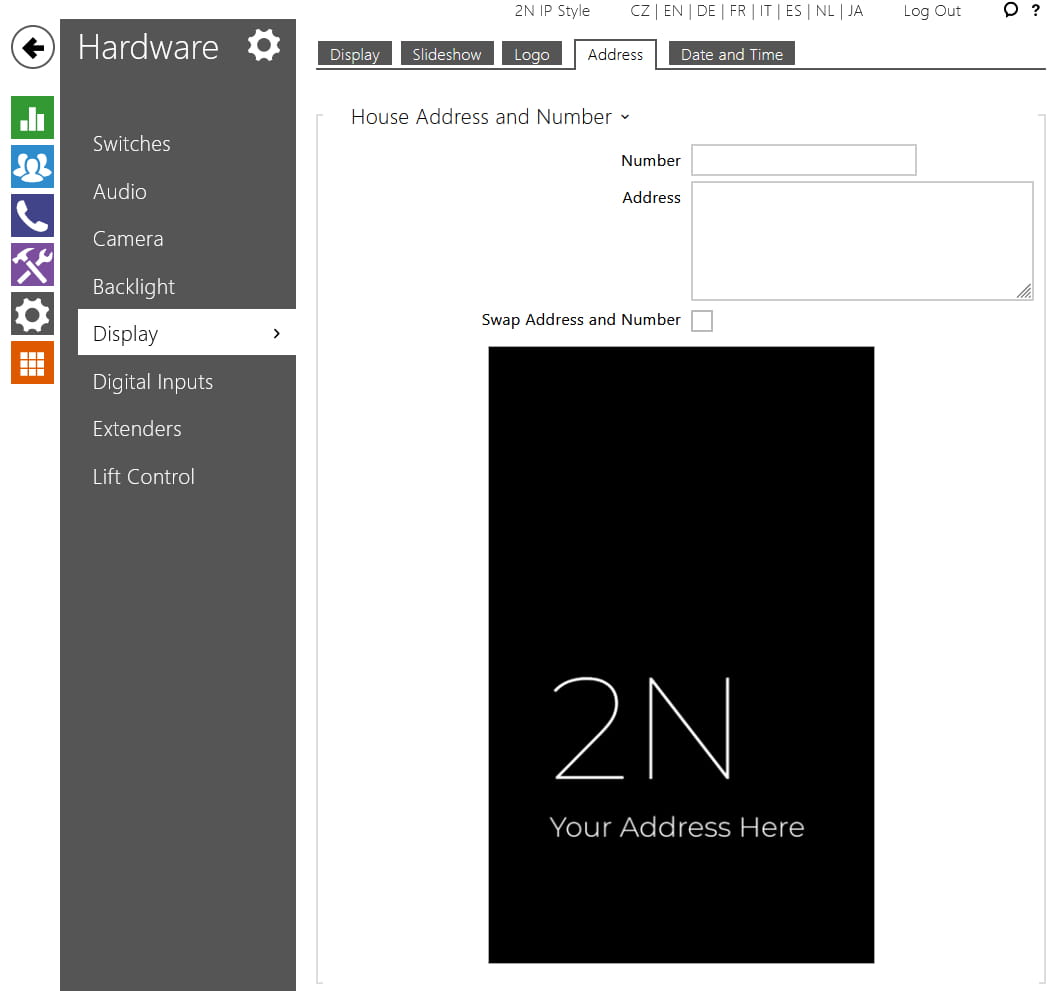Viewport: 1055px width, 991px height.
Task: Switch to the Slideshow tab
Action: (447, 54)
